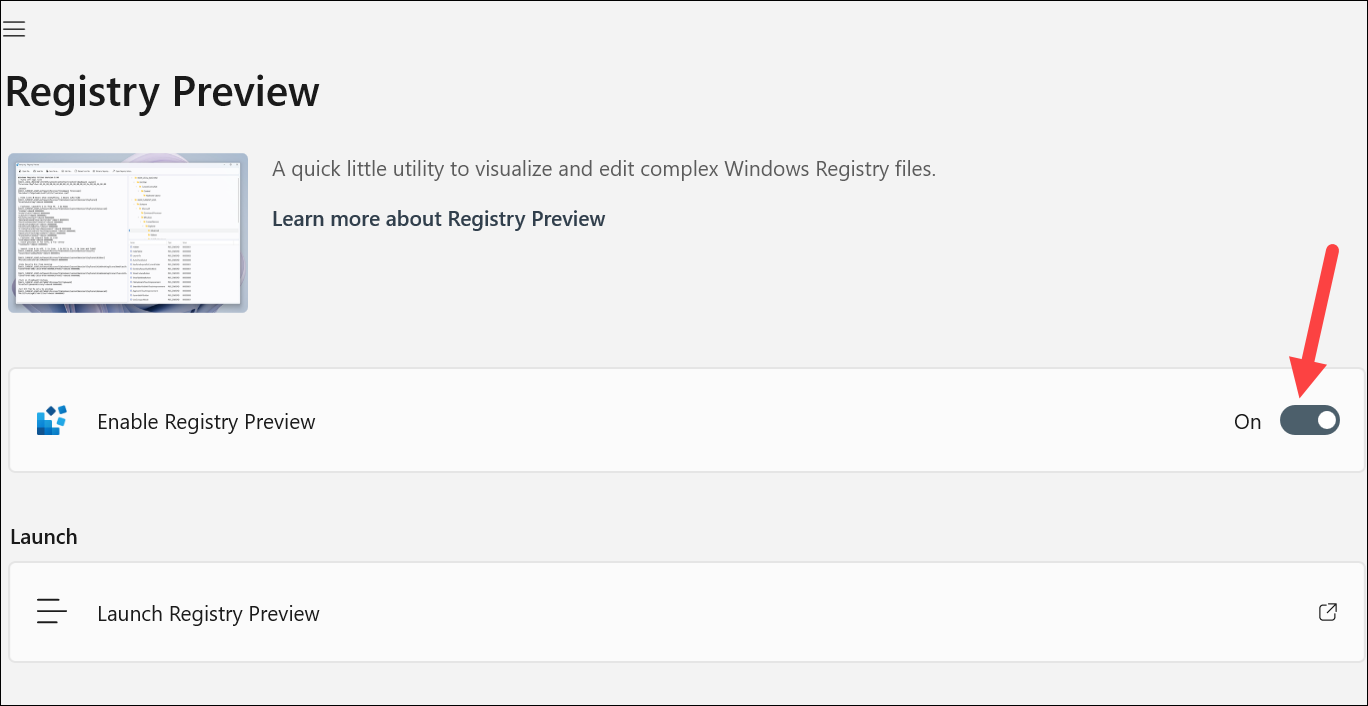Click the tree view pane in preview thumbnail
This screenshot has height=706, width=1368.
(183, 205)
